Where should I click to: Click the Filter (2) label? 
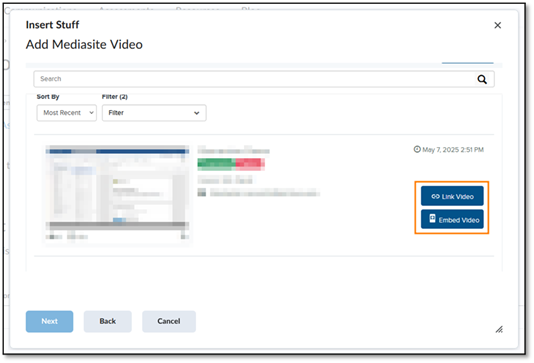point(115,97)
